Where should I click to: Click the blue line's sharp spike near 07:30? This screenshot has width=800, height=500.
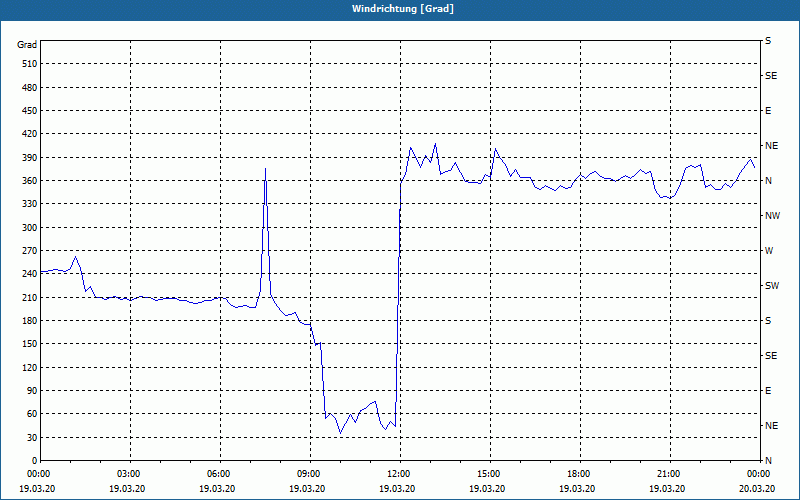(265, 169)
